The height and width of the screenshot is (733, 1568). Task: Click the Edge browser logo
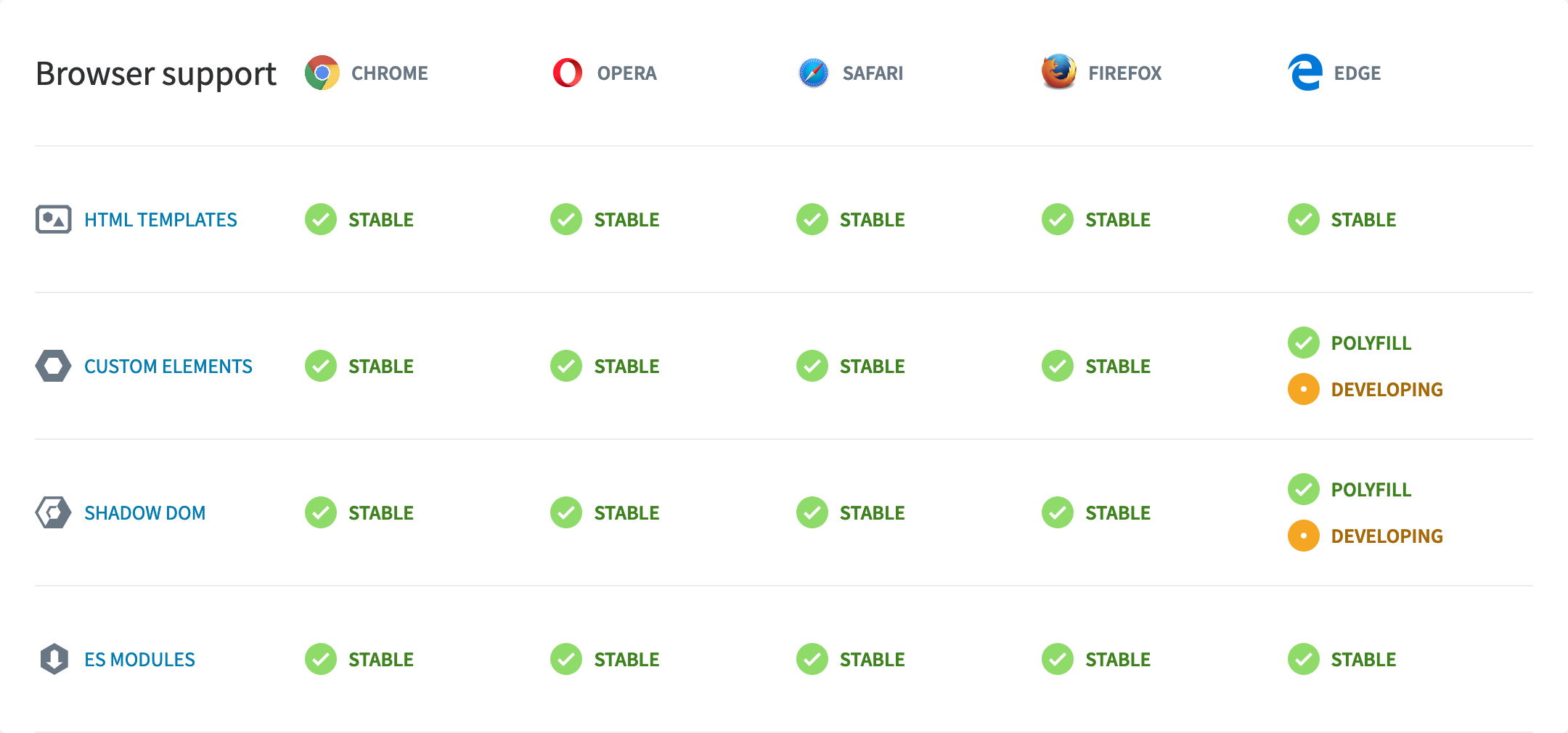[1304, 73]
